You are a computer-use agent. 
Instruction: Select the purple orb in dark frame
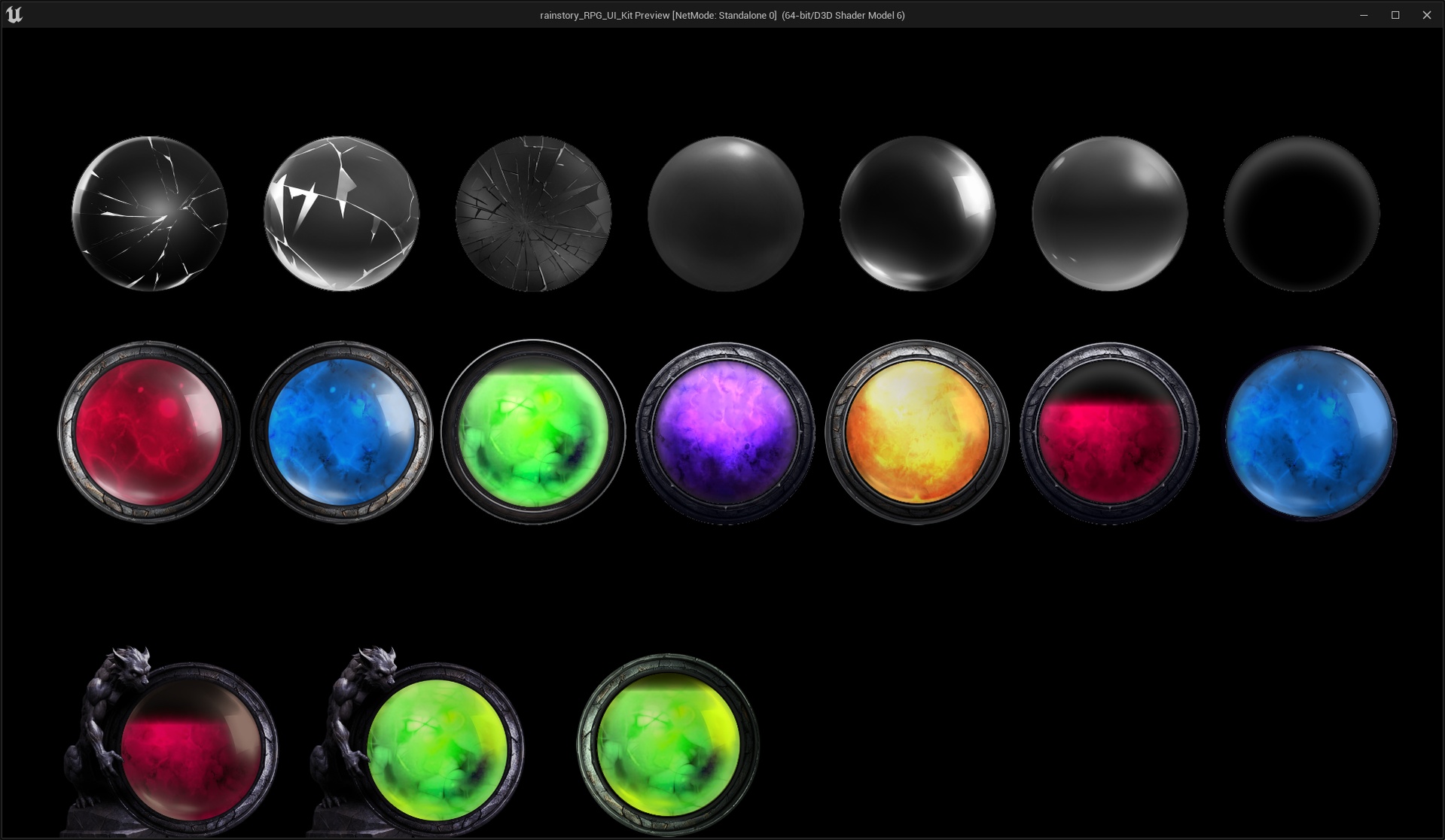click(x=725, y=432)
